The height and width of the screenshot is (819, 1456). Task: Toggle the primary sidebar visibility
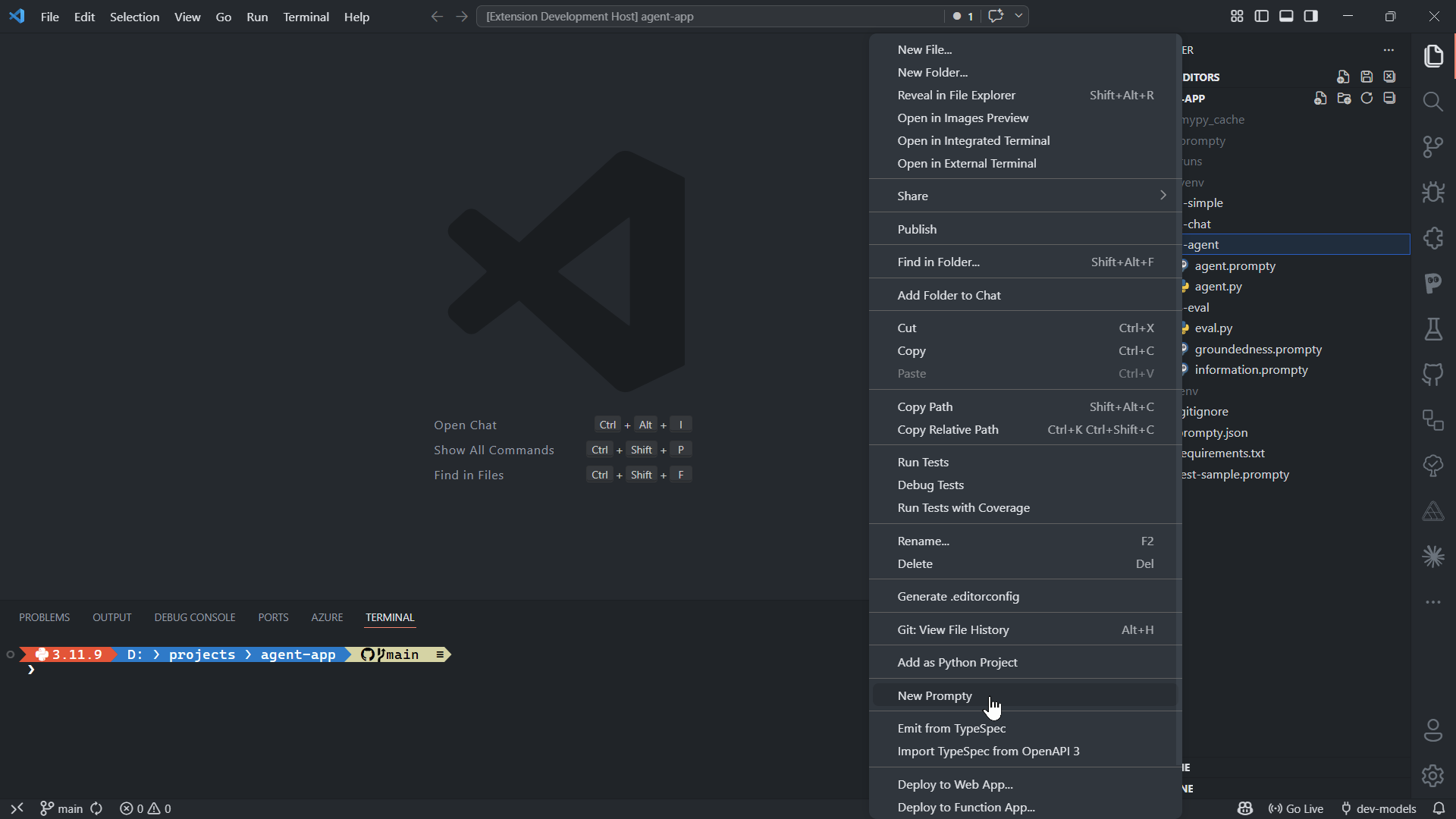(1262, 15)
